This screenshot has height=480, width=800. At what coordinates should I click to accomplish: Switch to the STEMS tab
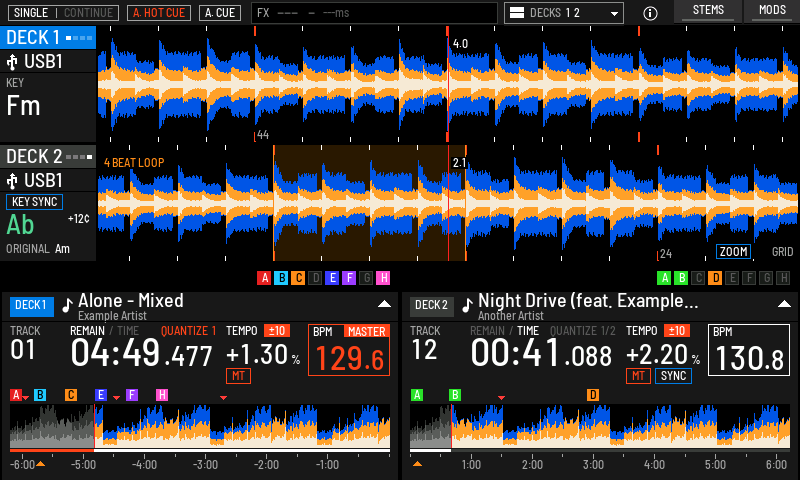pyautogui.click(x=708, y=11)
